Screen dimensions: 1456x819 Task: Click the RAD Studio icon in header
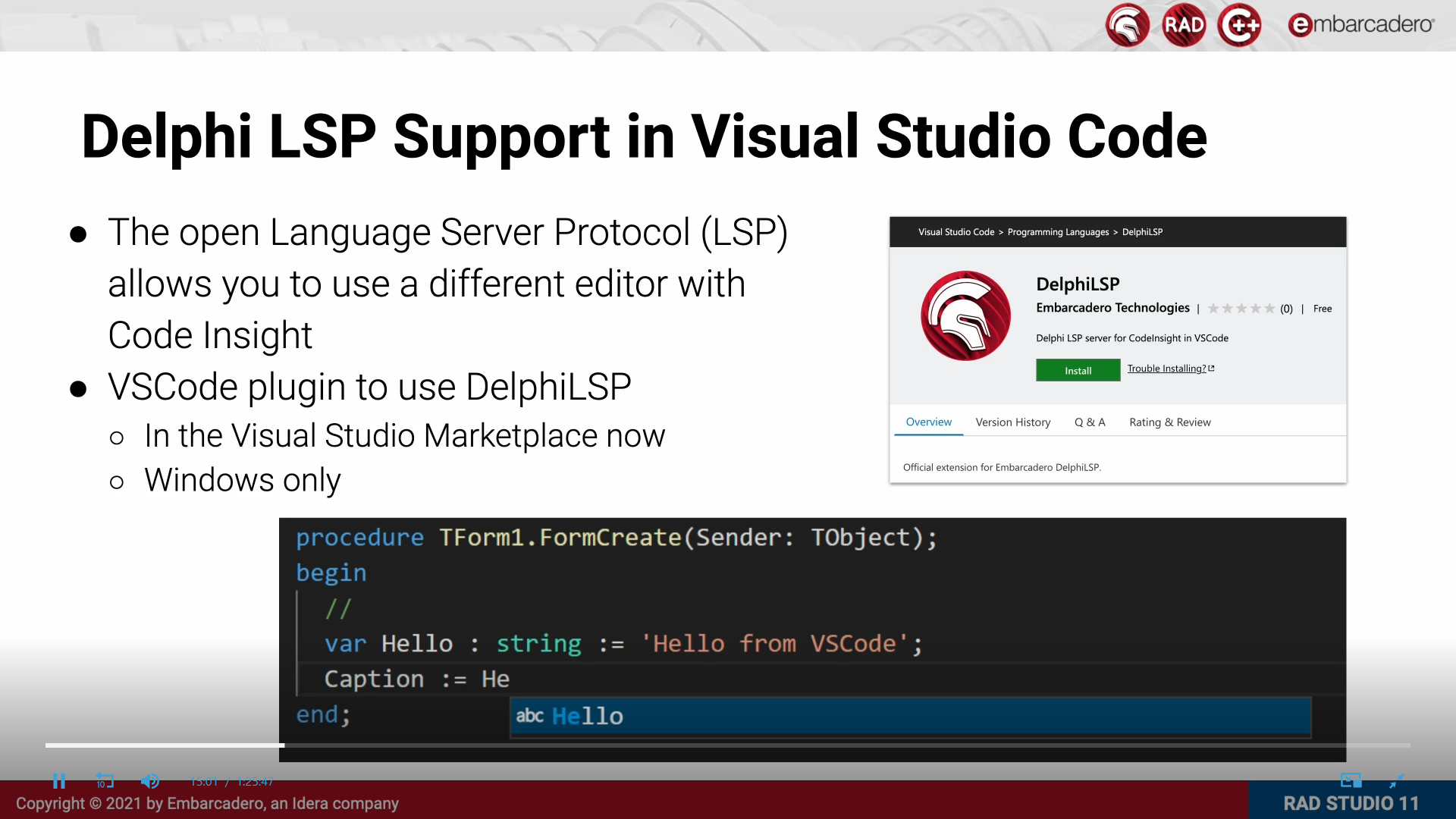click(x=1183, y=25)
